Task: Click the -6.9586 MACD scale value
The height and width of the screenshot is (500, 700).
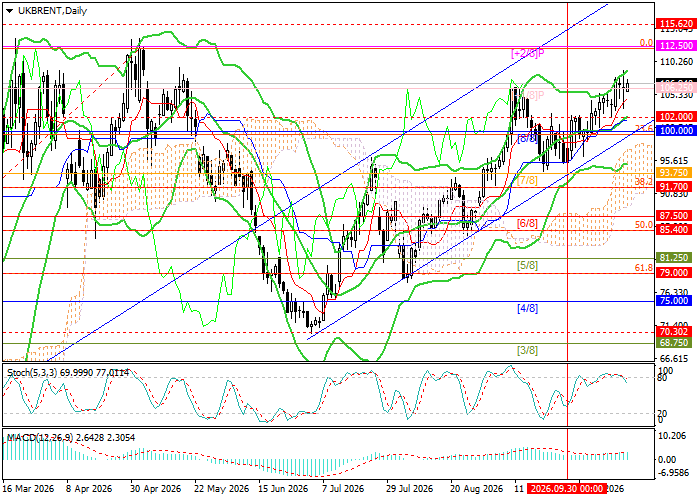Action: click(675, 472)
